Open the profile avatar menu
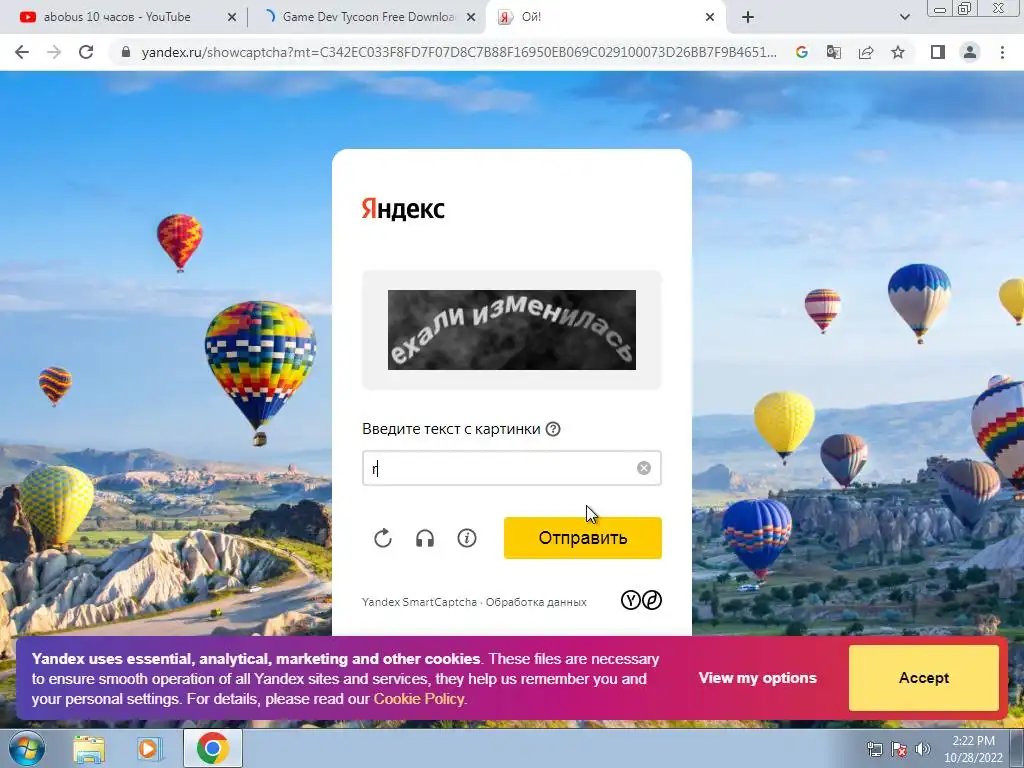The height and width of the screenshot is (768, 1024). tap(970, 52)
